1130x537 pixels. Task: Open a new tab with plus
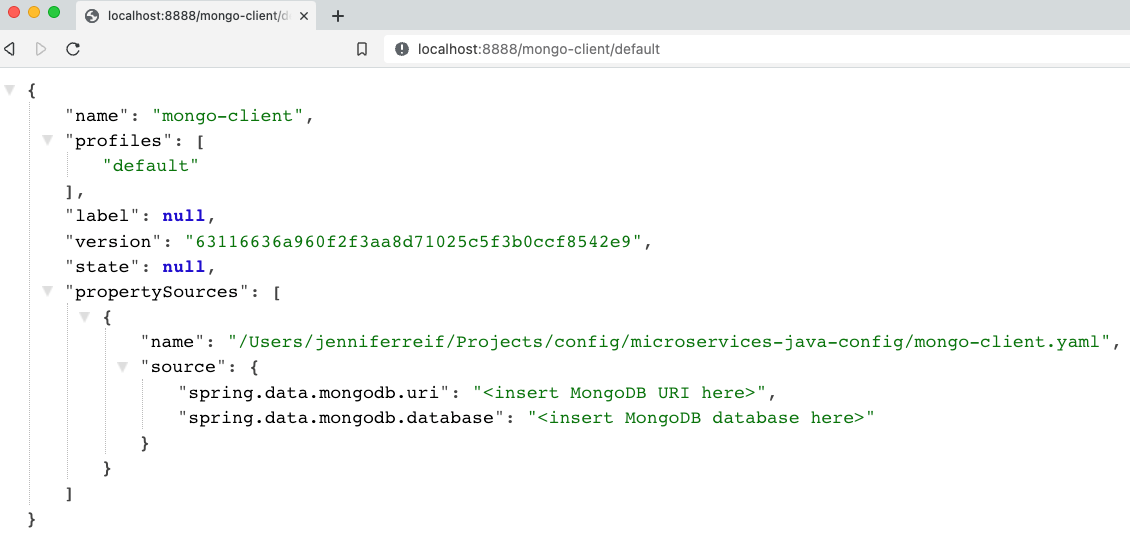coord(338,16)
